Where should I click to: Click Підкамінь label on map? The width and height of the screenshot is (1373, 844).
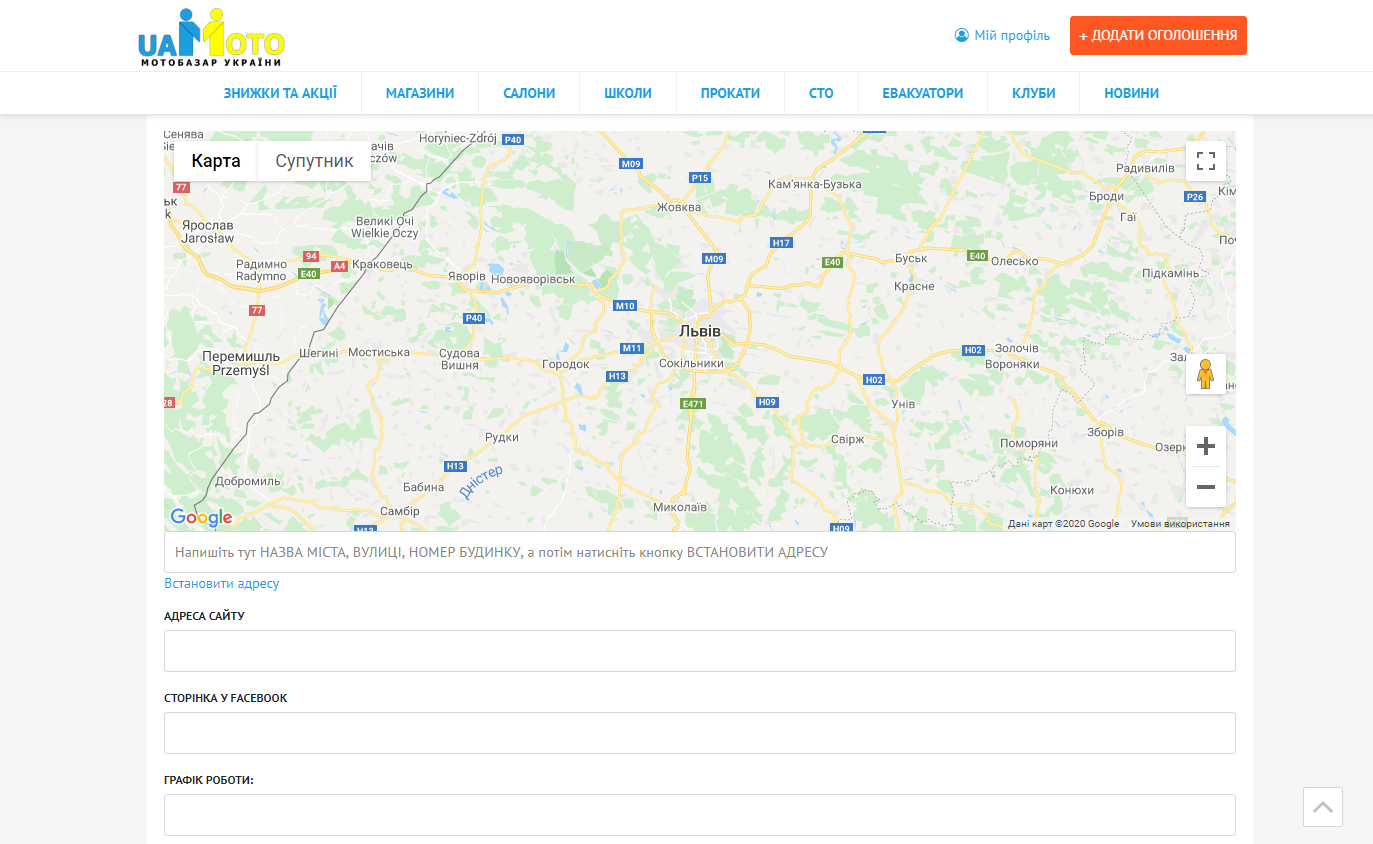point(1170,273)
